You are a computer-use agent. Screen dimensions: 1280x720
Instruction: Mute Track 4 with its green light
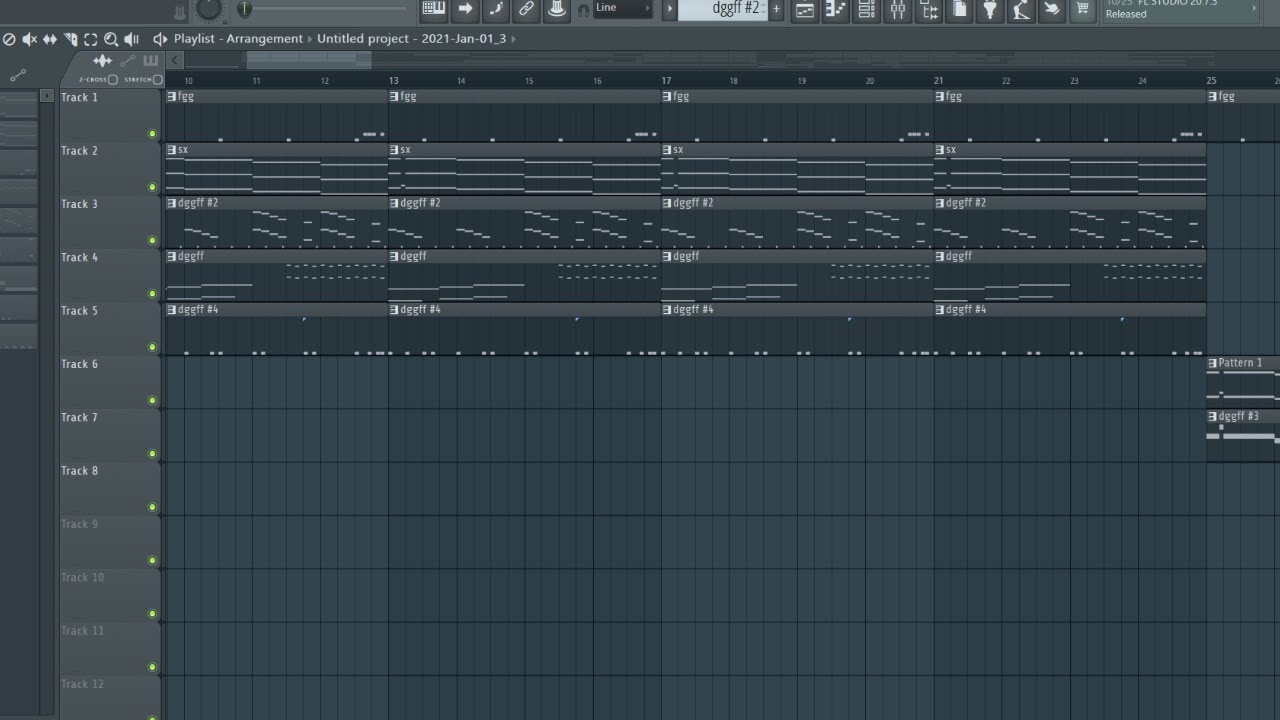click(x=153, y=294)
